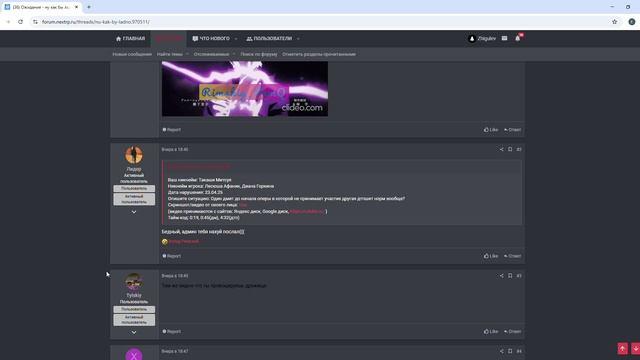Open Поиск по форуму link

pyautogui.click(x=259, y=54)
